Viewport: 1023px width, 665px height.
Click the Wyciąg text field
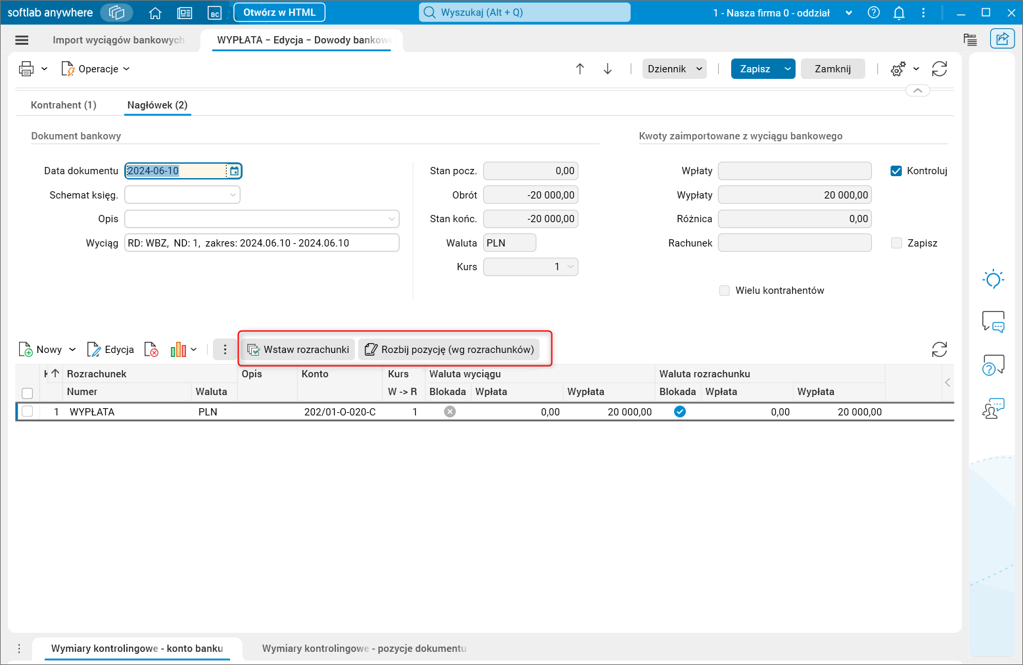click(262, 243)
